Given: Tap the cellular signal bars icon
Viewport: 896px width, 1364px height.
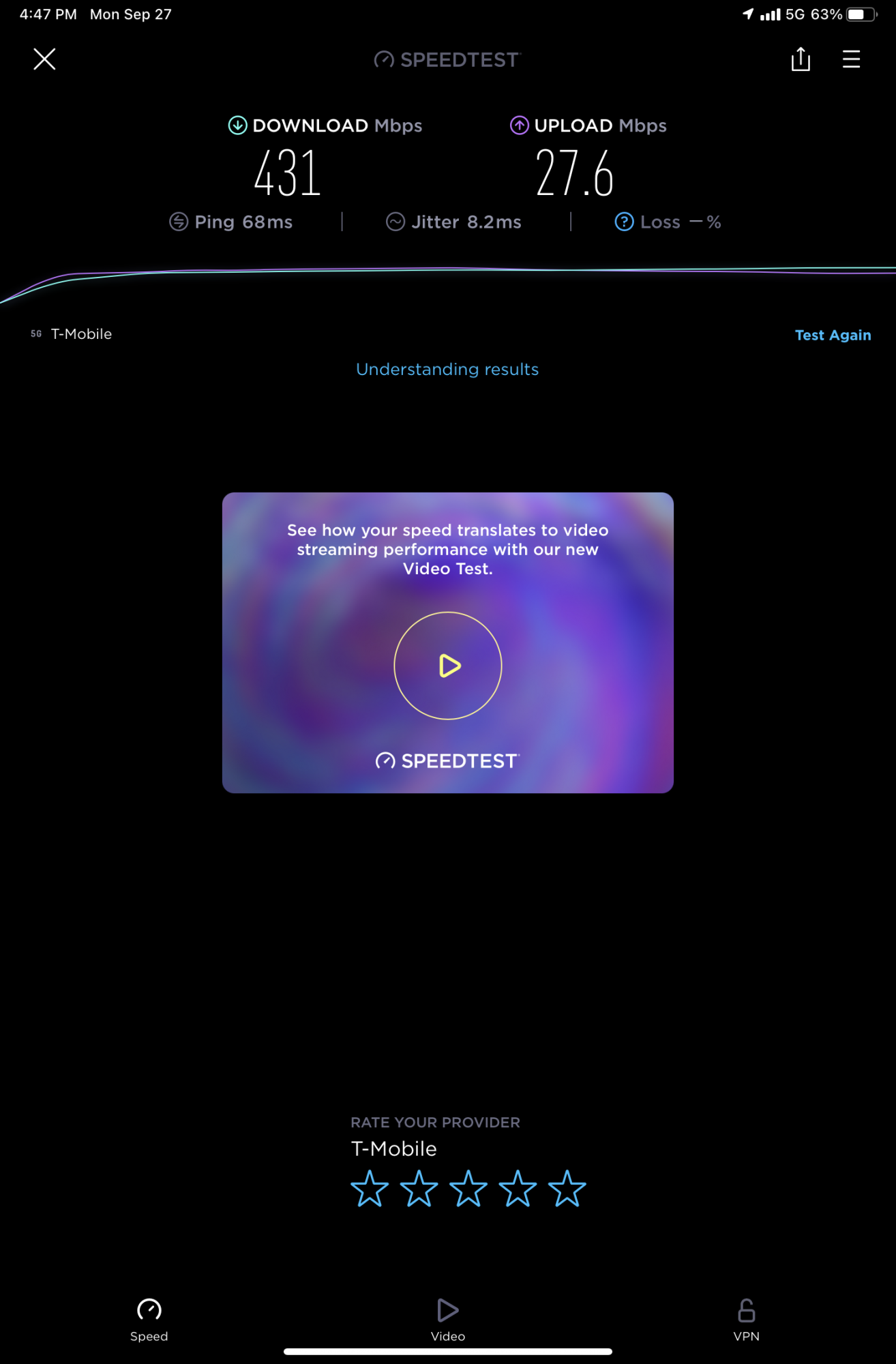Looking at the screenshot, I should (x=770, y=14).
